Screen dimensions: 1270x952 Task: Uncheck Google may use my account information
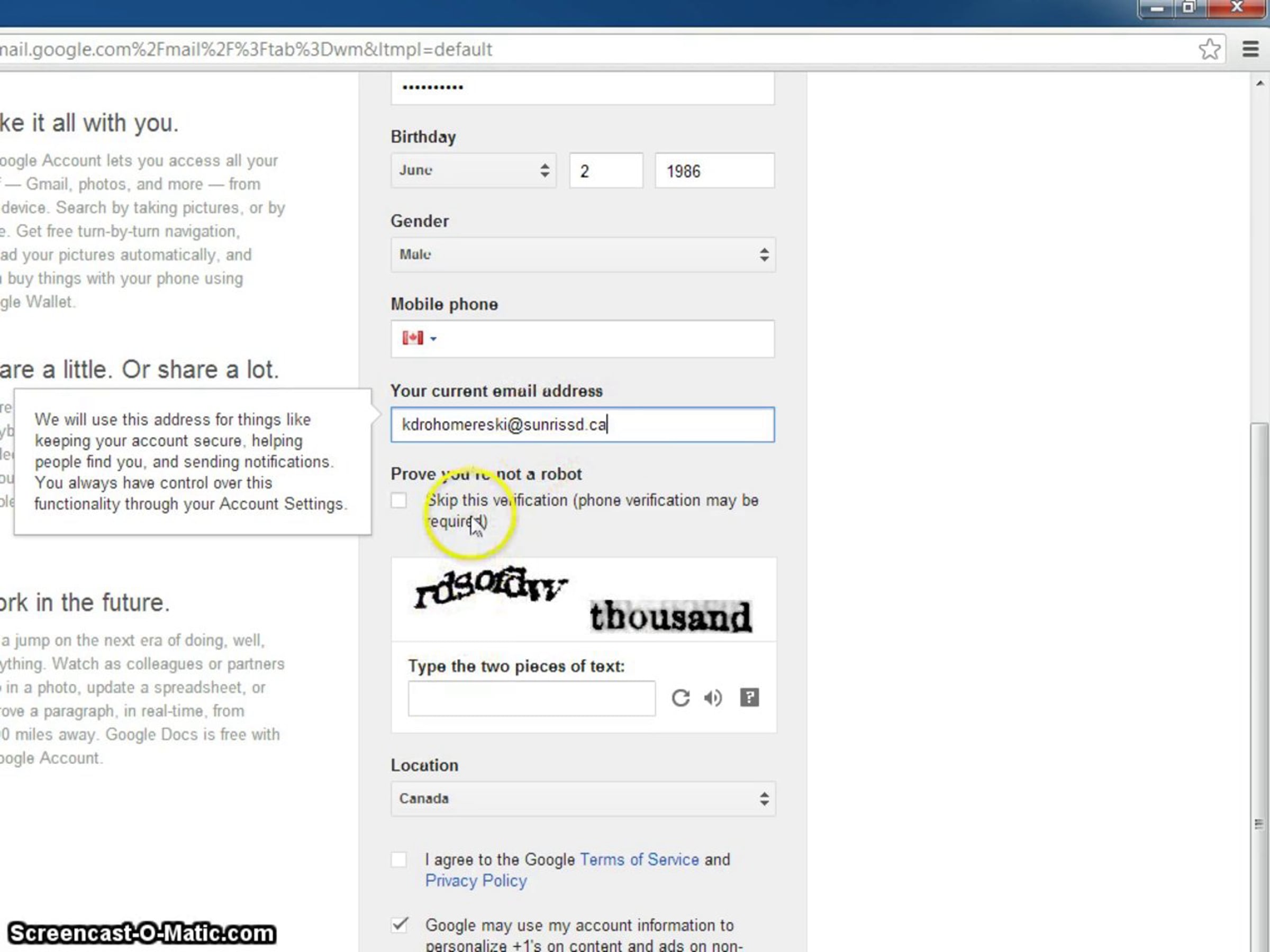399,925
